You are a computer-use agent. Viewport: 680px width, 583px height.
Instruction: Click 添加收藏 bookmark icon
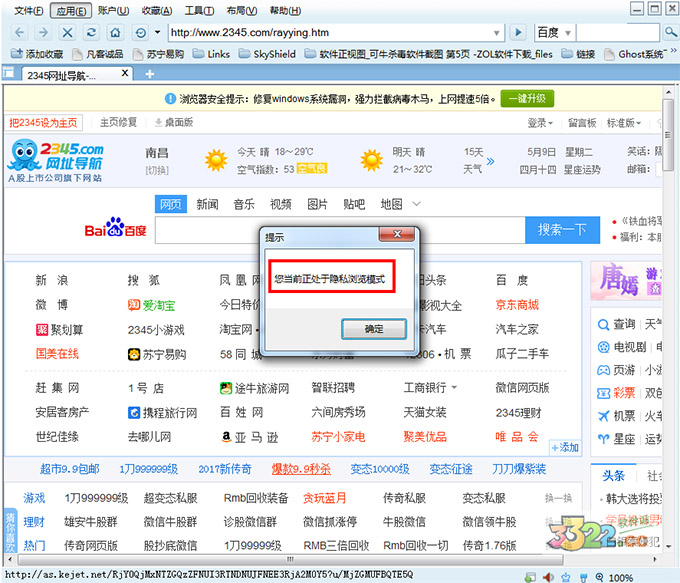16,54
